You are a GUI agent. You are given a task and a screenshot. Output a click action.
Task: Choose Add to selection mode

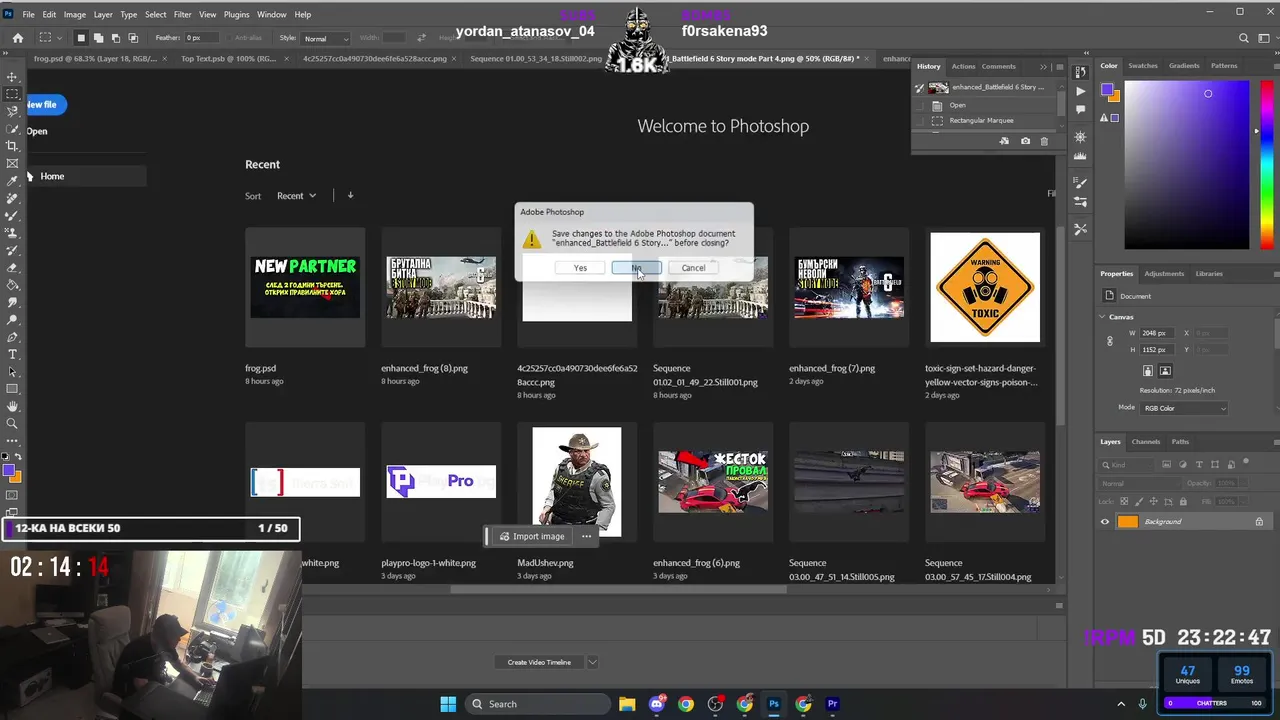click(99, 38)
